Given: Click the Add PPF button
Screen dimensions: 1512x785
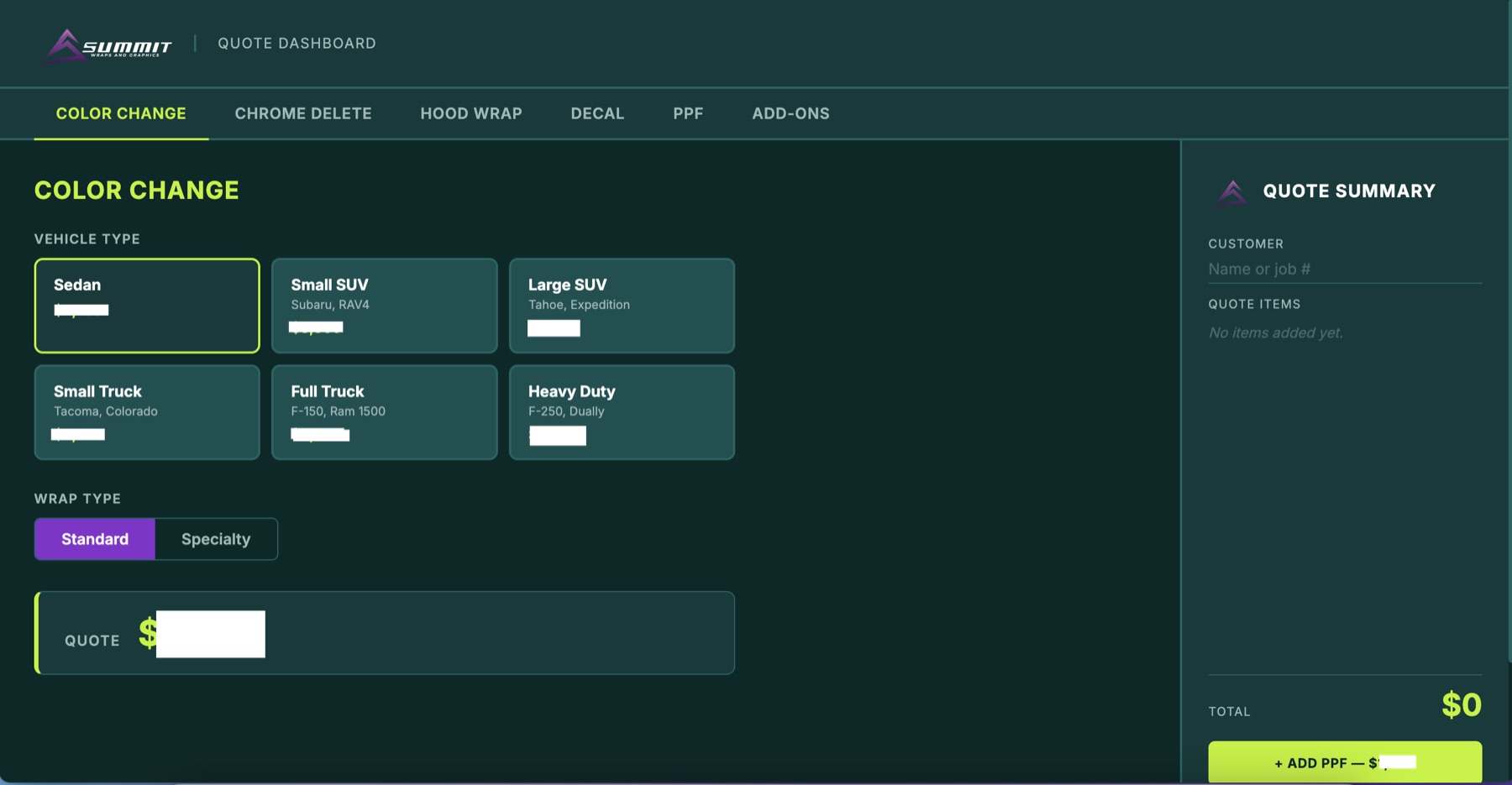Looking at the screenshot, I should pyautogui.click(x=1345, y=762).
